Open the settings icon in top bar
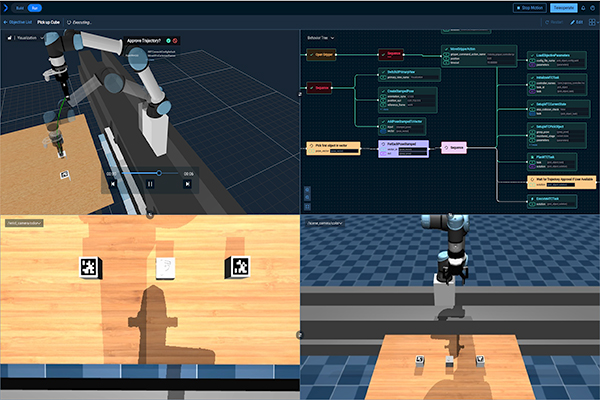600x400 pixels. 592,8
